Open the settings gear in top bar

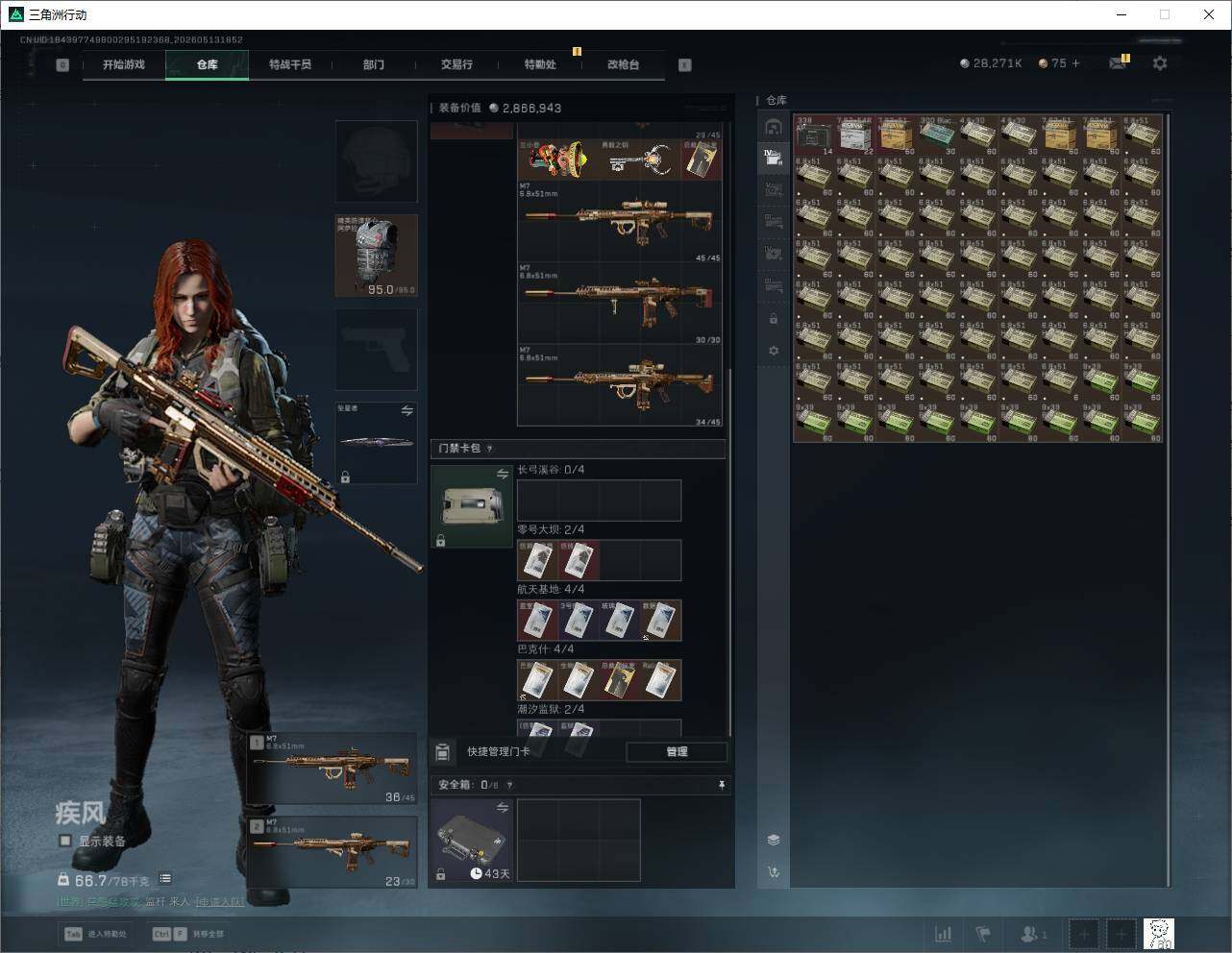[1160, 63]
